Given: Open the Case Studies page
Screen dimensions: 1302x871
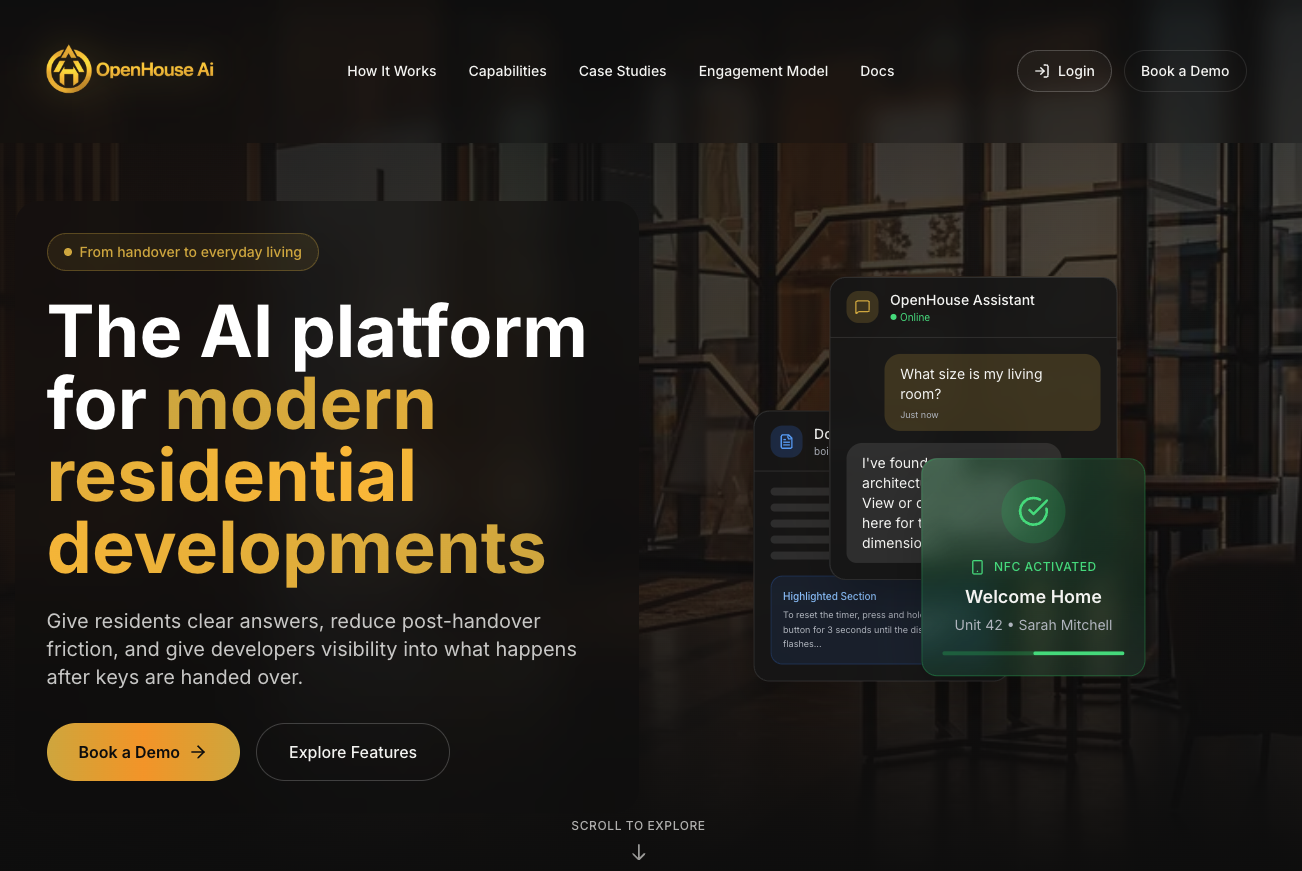Looking at the screenshot, I should pos(622,70).
